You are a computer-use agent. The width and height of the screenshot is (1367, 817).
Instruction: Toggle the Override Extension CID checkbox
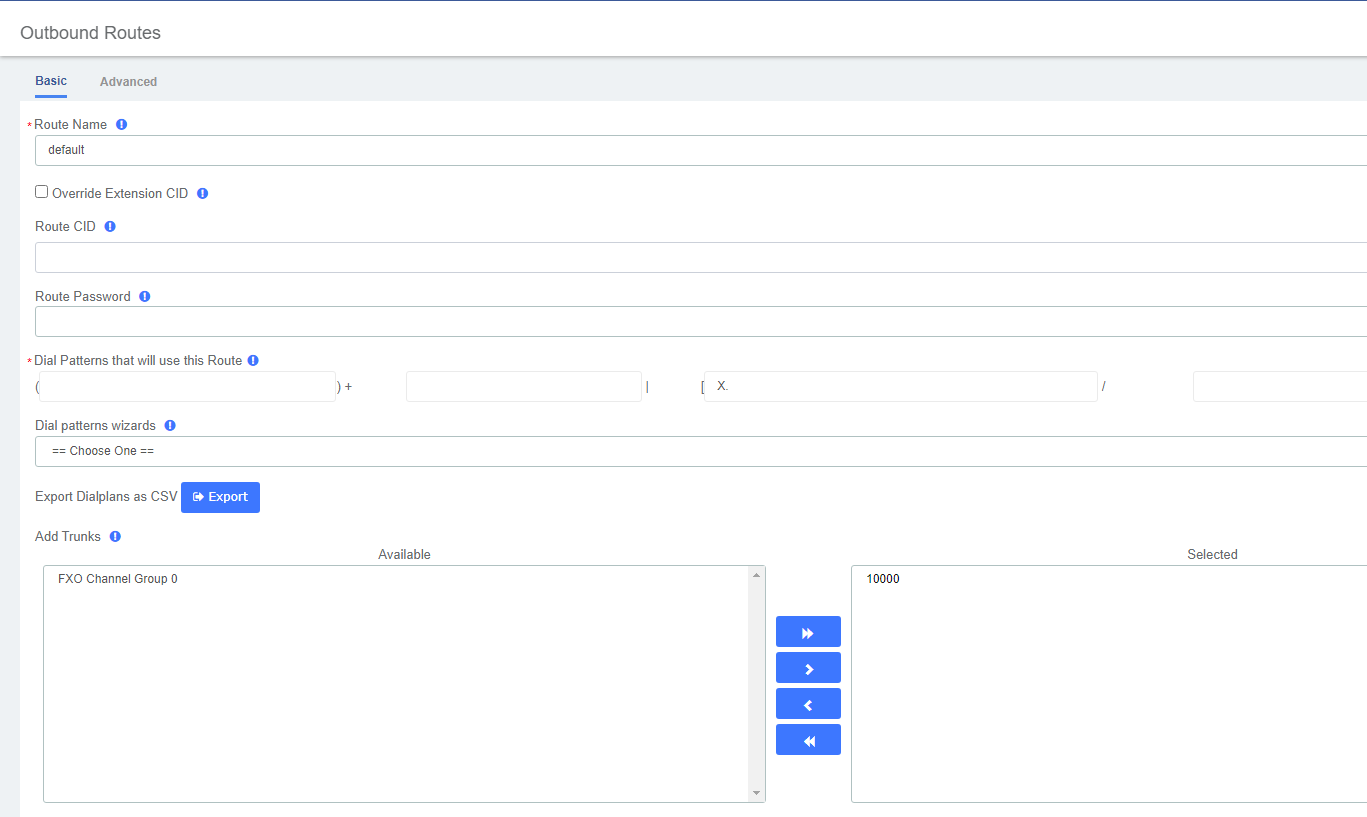coord(42,192)
